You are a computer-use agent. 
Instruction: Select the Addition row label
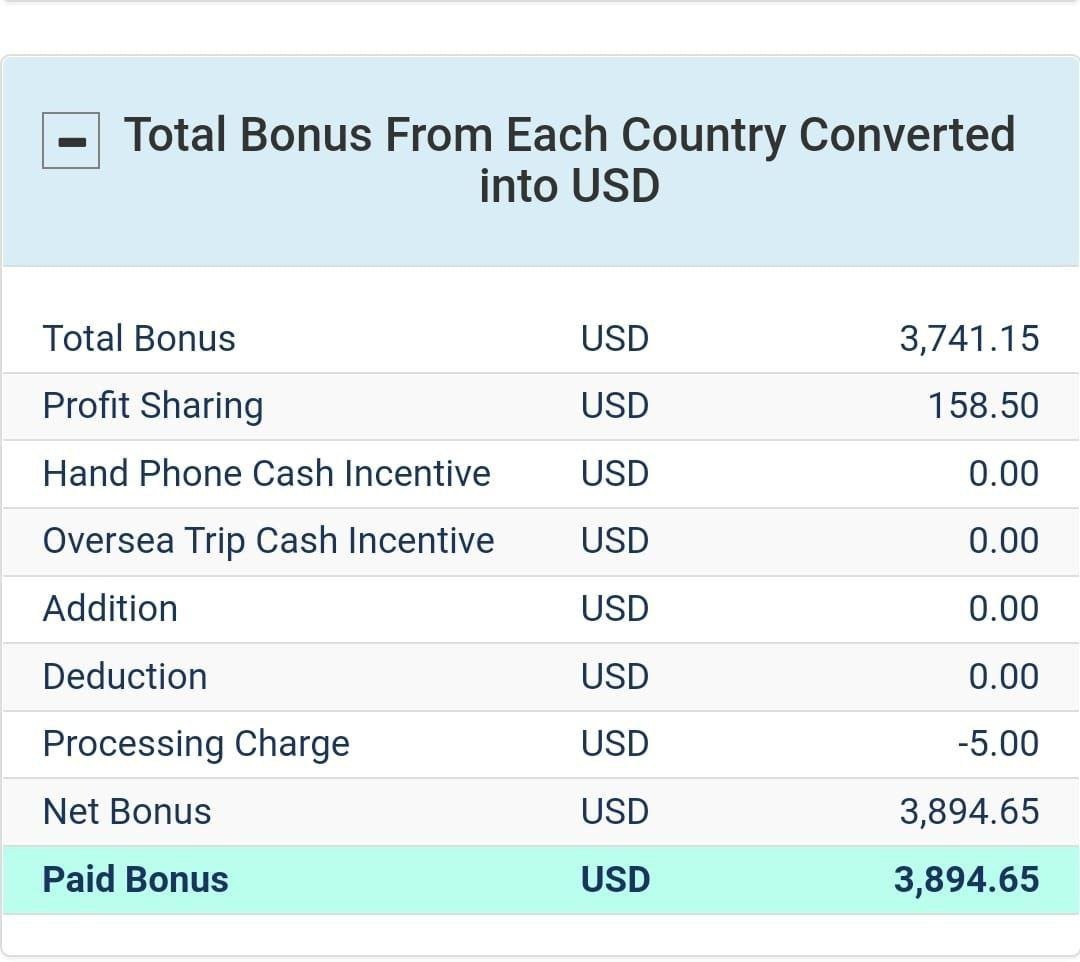[110, 609]
